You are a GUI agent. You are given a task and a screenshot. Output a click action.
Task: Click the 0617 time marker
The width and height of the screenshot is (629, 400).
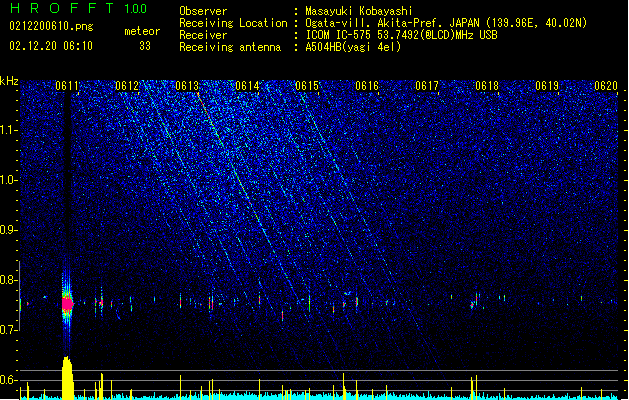tap(427, 86)
